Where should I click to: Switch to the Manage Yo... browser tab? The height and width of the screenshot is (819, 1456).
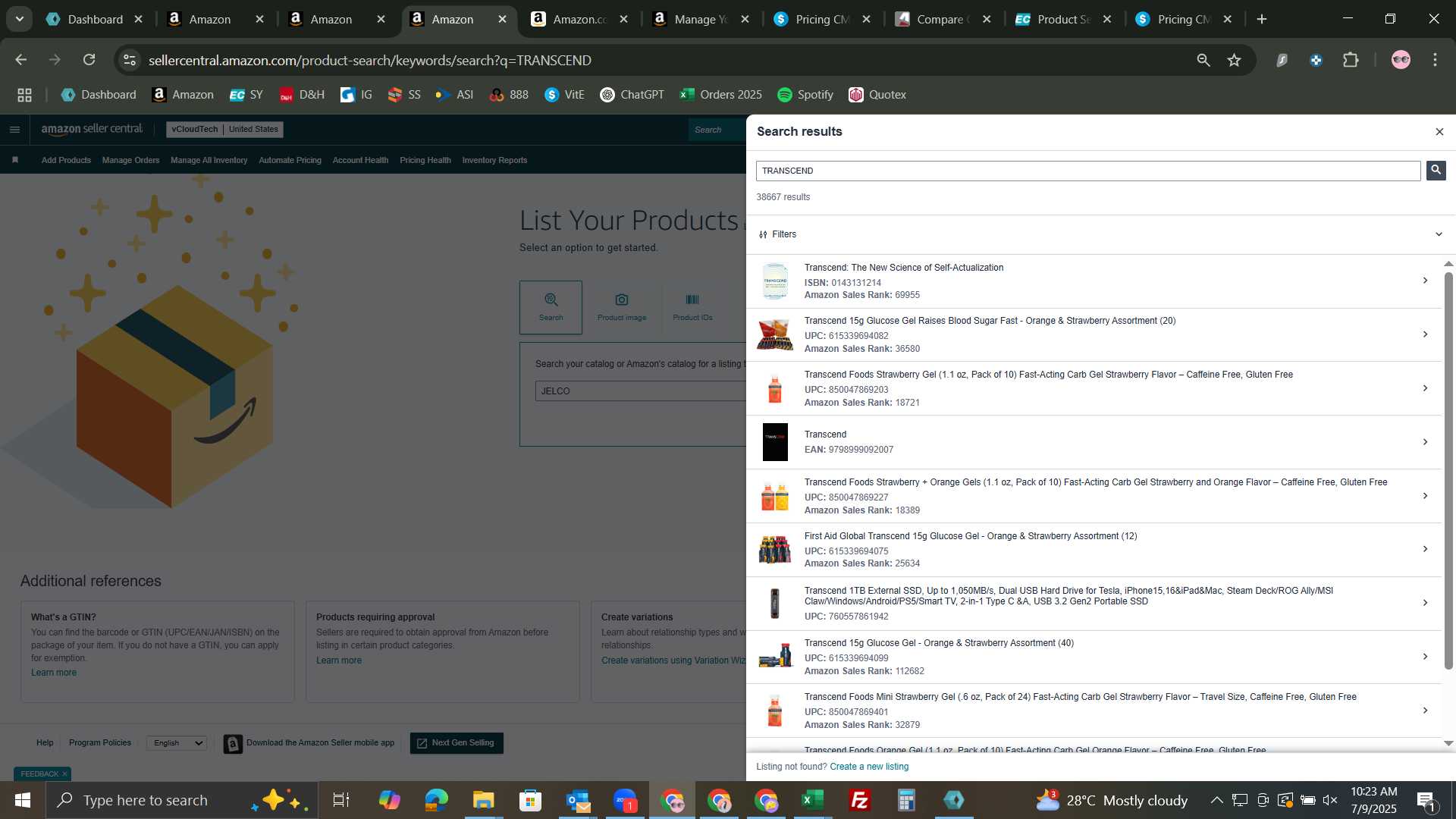click(x=701, y=19)
